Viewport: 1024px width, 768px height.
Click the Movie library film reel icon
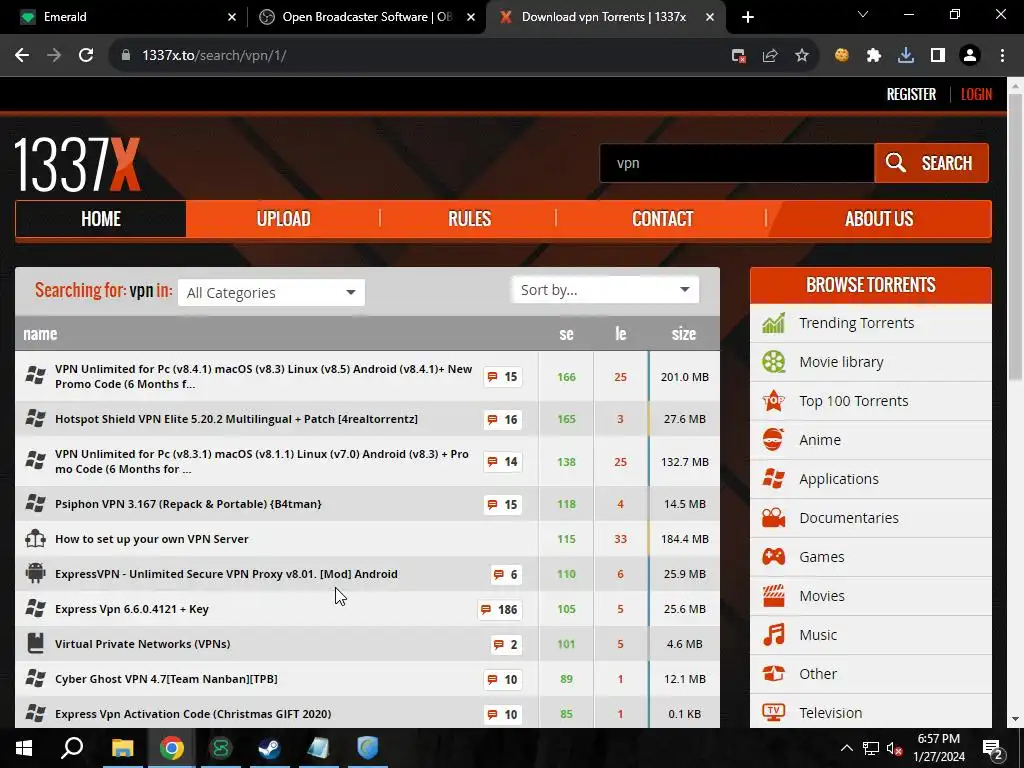pyautogui.click(x=773, y=362)
